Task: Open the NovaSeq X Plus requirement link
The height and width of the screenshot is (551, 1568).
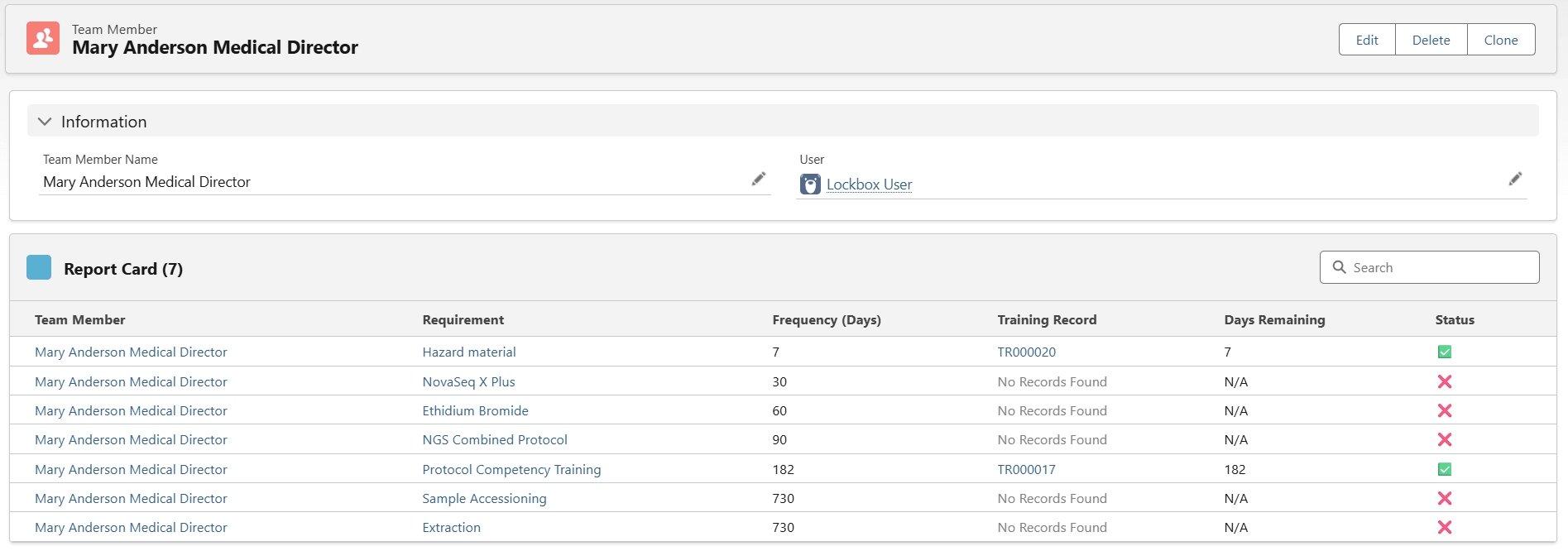Action: pyautogui.click(x=468, y=381)
